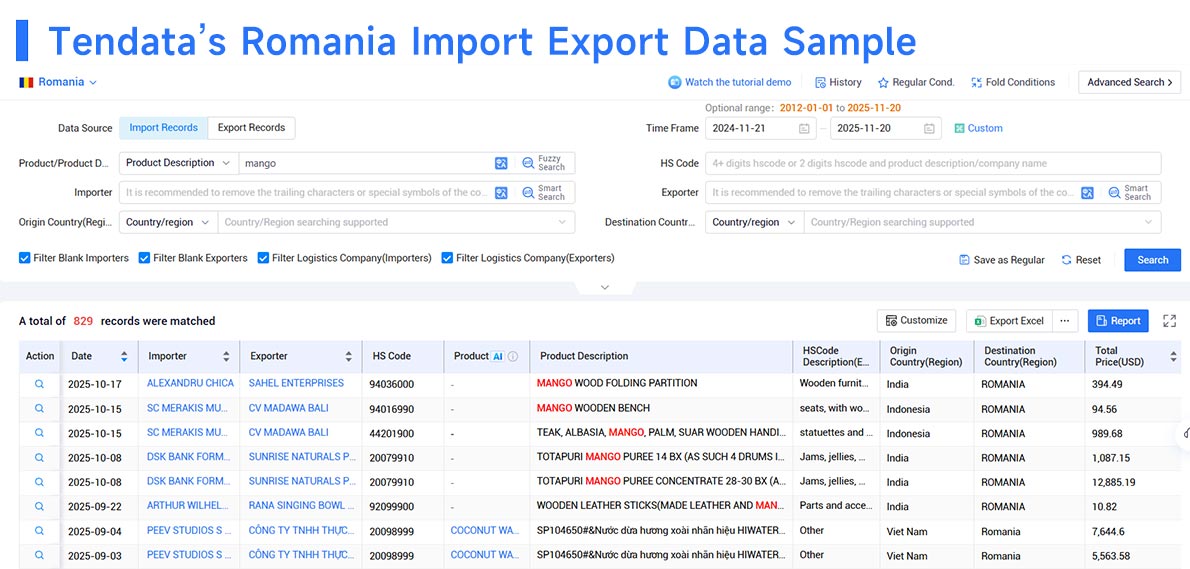Toggle Filter Blank Exporters checkbox
This screenshot has width=1190, height=569.
pos(144,258)
